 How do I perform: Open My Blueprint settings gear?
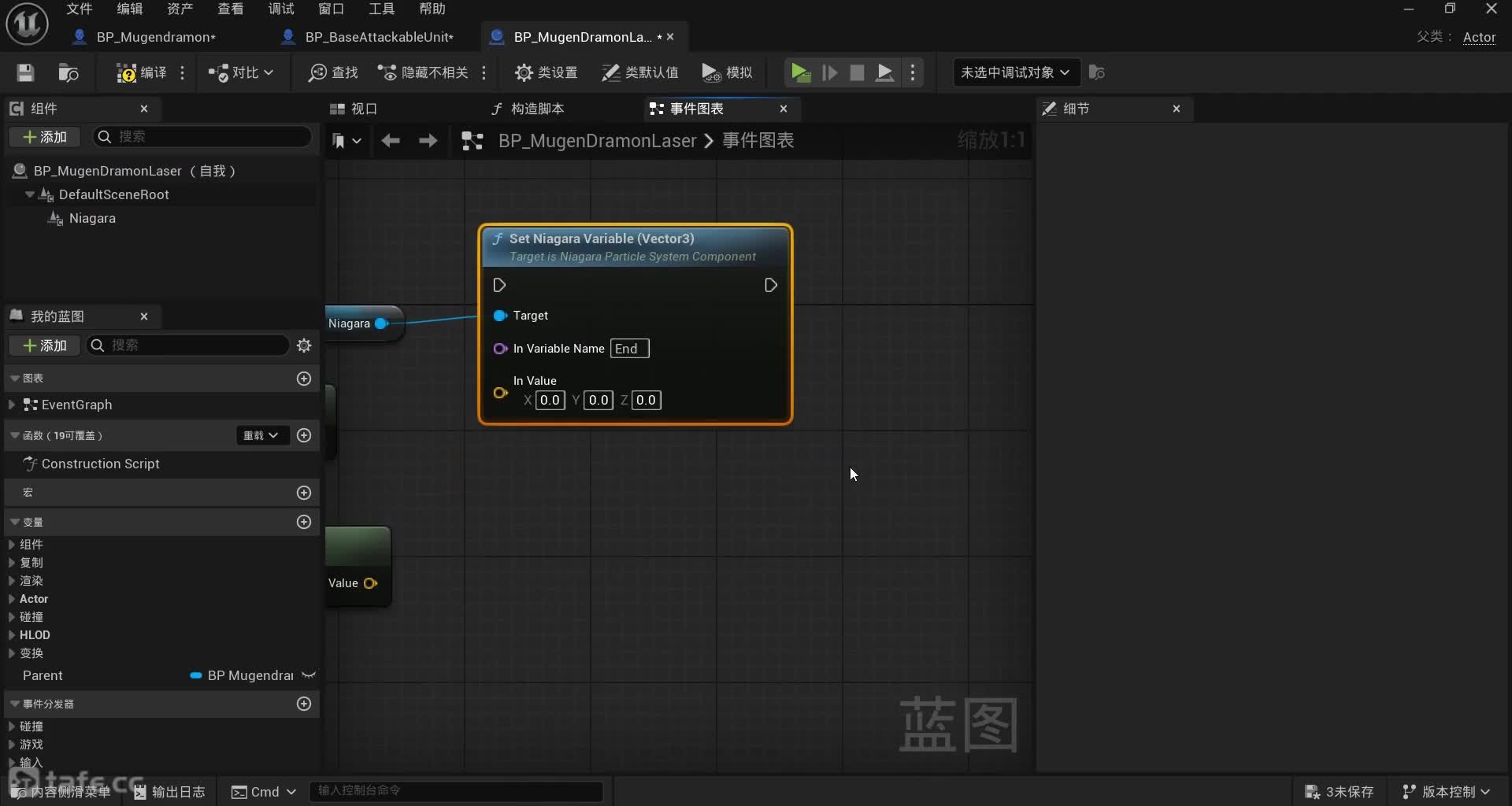(304, 346)
